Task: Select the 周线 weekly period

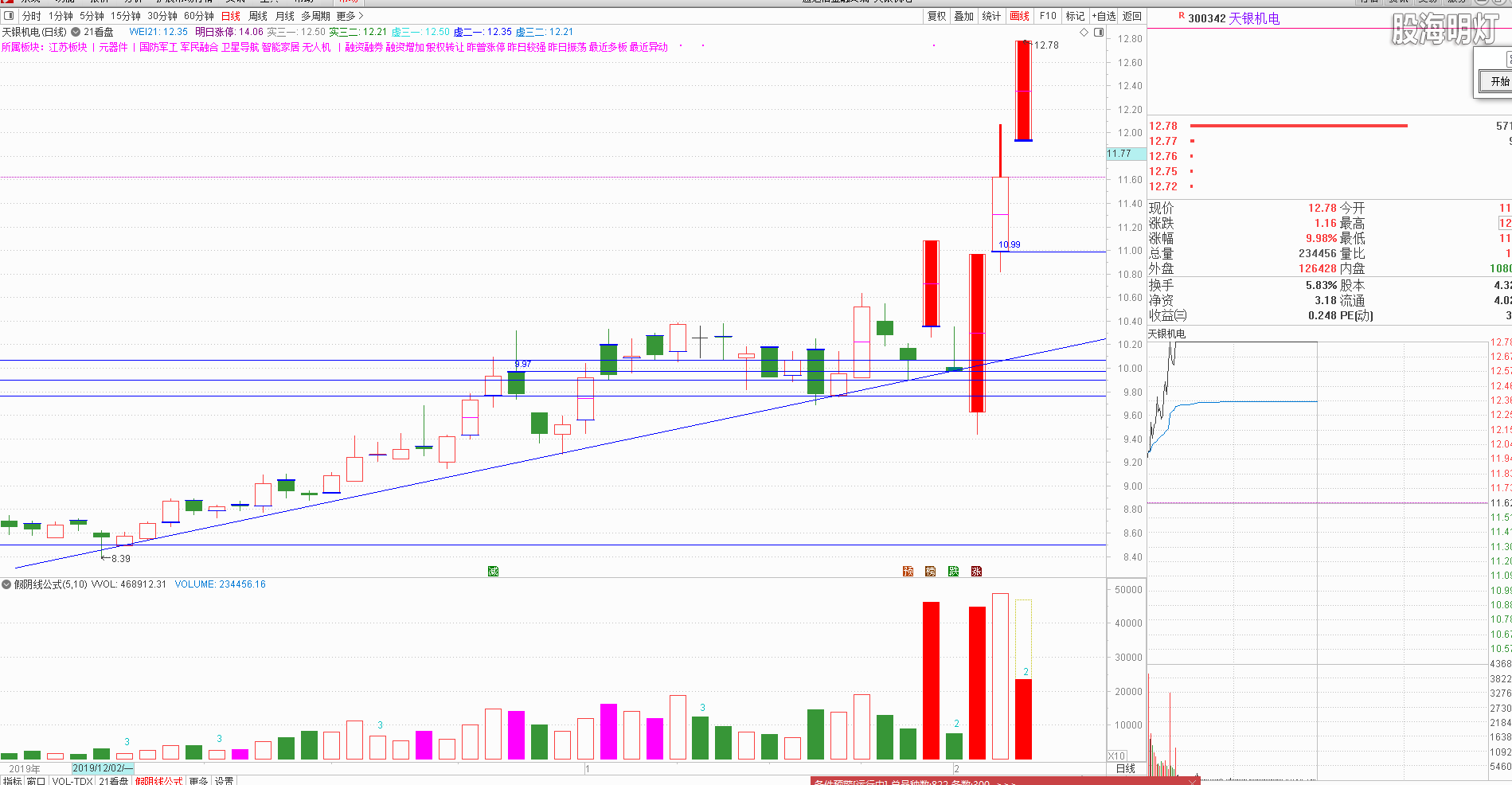Action: click(258, 16)
